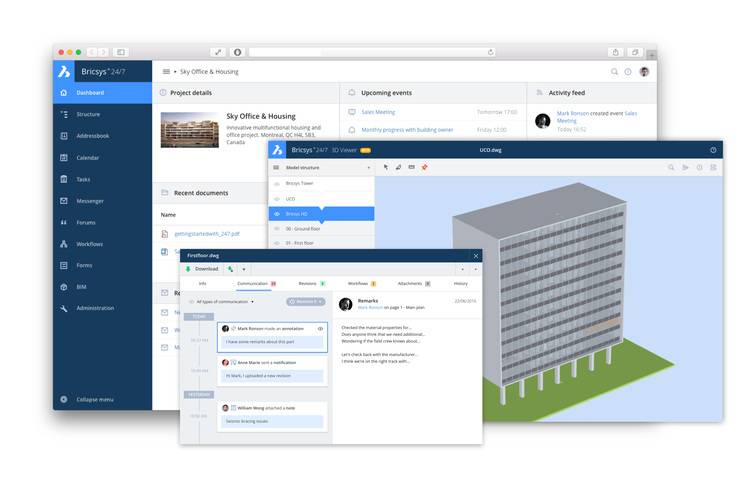Image resolution: width=750 pixels, height=477 pixels.
Task: Select the pointer tool in 3D Viewer
Action: (x=386, y=167)
